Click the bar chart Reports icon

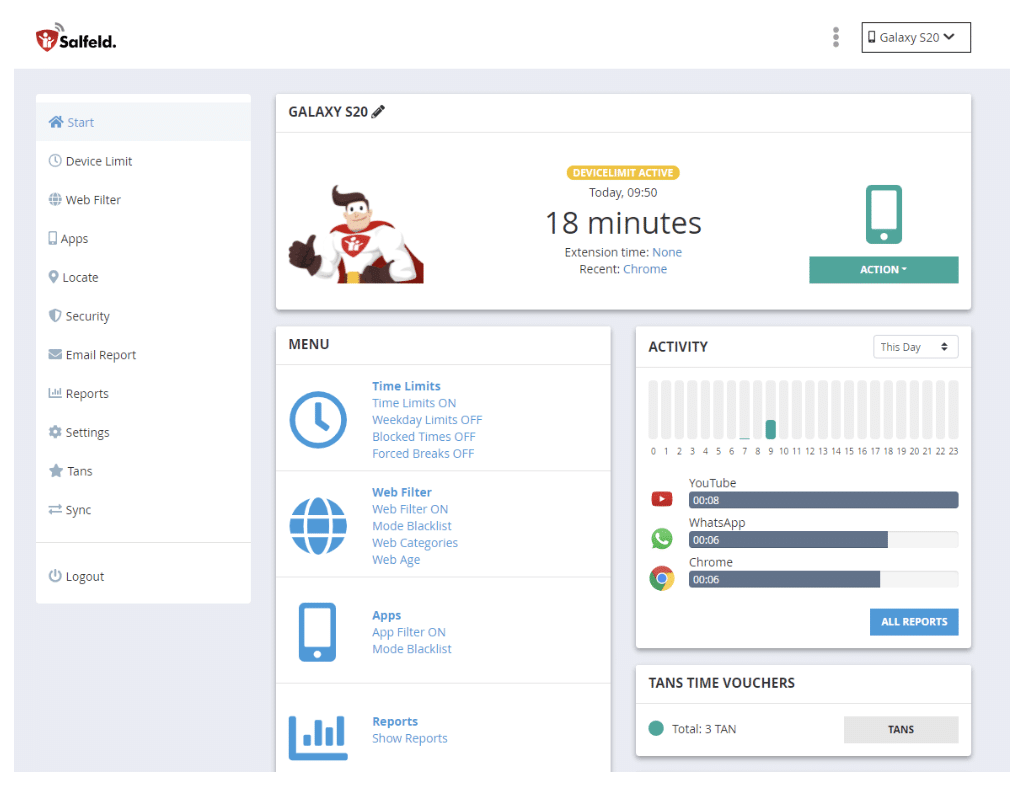click(x=318, y=737)
